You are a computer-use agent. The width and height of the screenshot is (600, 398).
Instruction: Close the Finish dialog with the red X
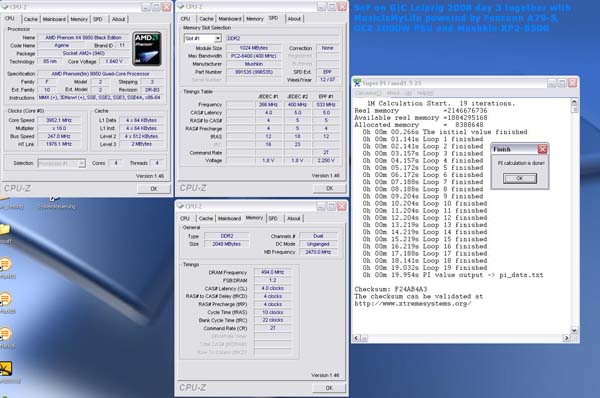coord(542,149)
